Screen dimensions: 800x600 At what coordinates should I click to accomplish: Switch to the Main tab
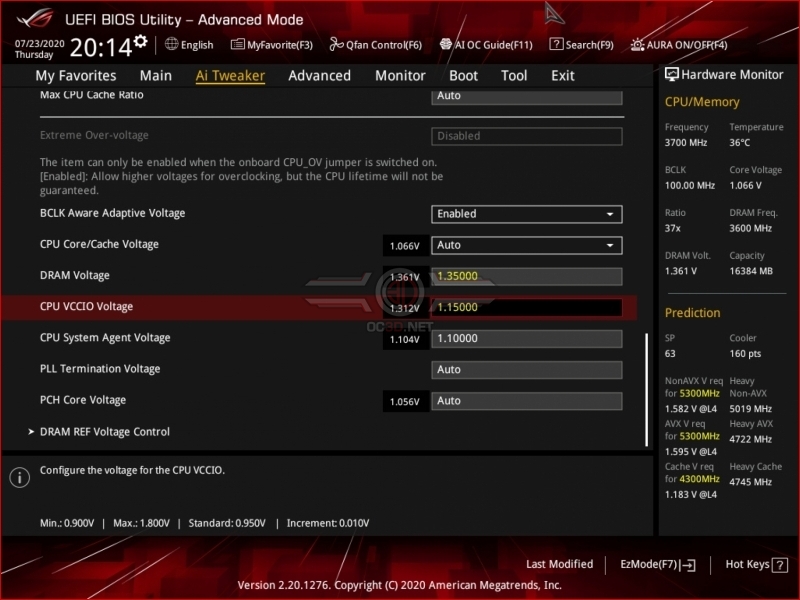156,76
